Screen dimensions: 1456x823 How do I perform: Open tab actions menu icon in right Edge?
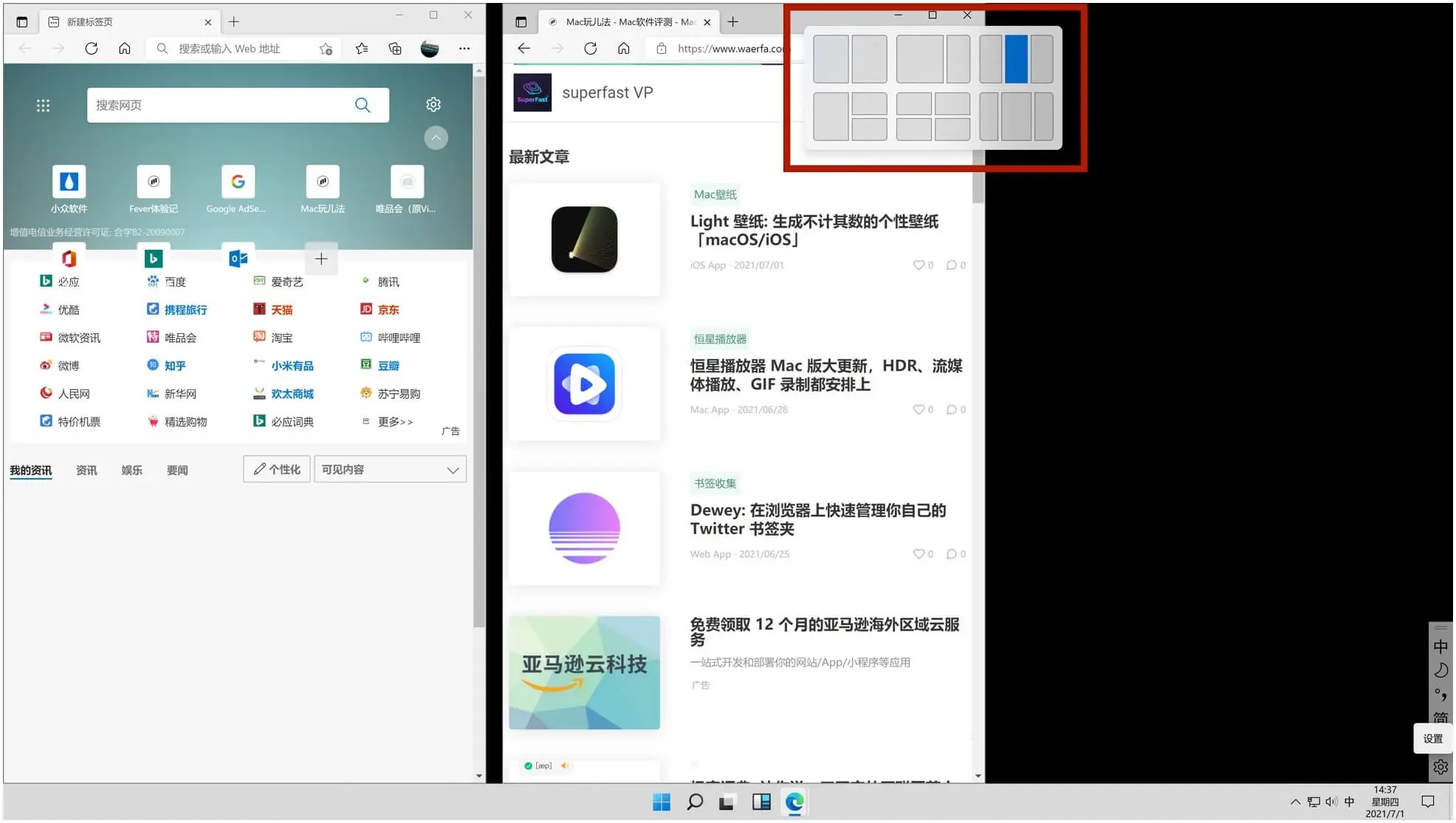521,22
